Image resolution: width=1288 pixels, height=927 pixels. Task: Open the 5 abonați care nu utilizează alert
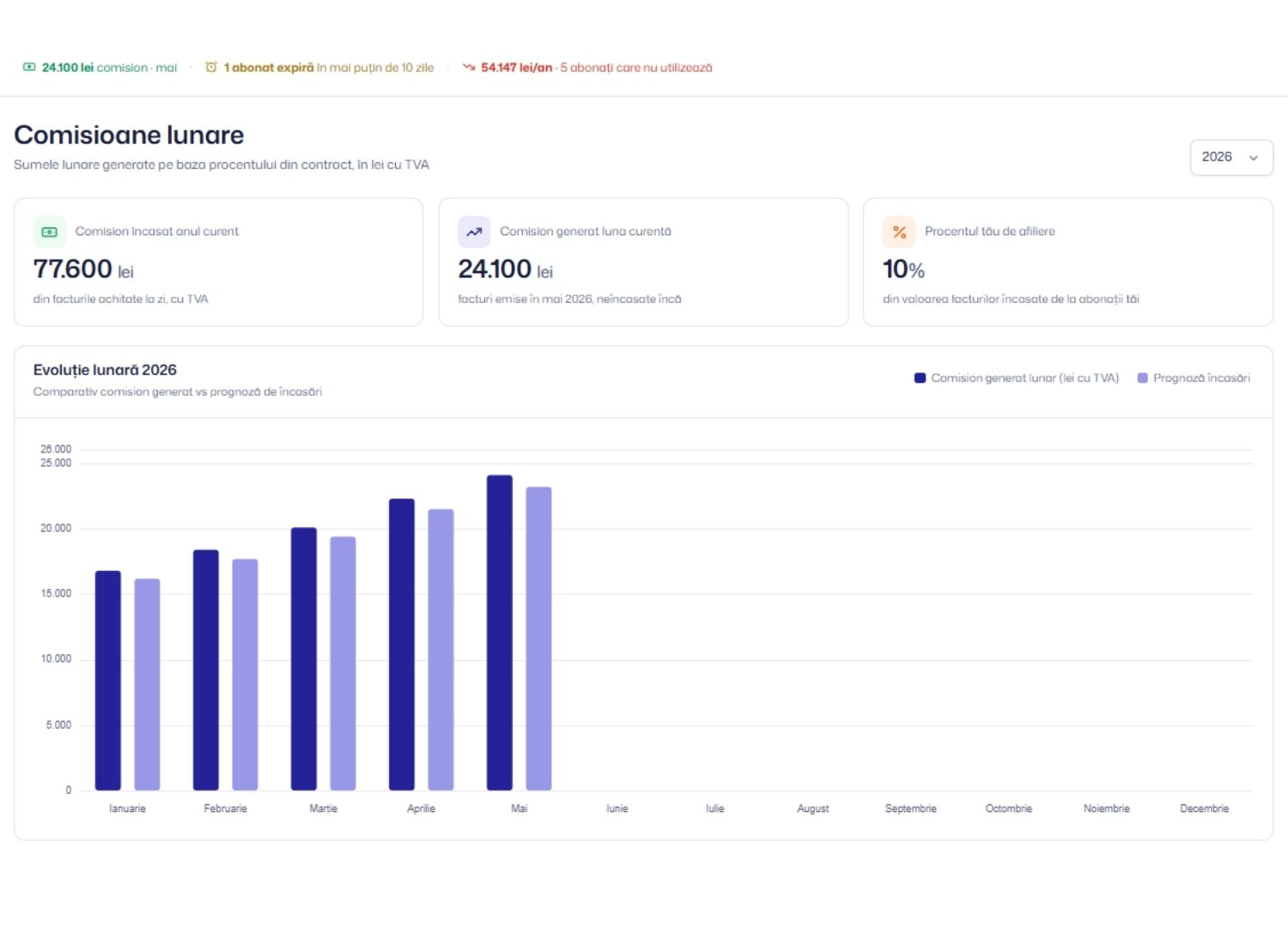587,67
